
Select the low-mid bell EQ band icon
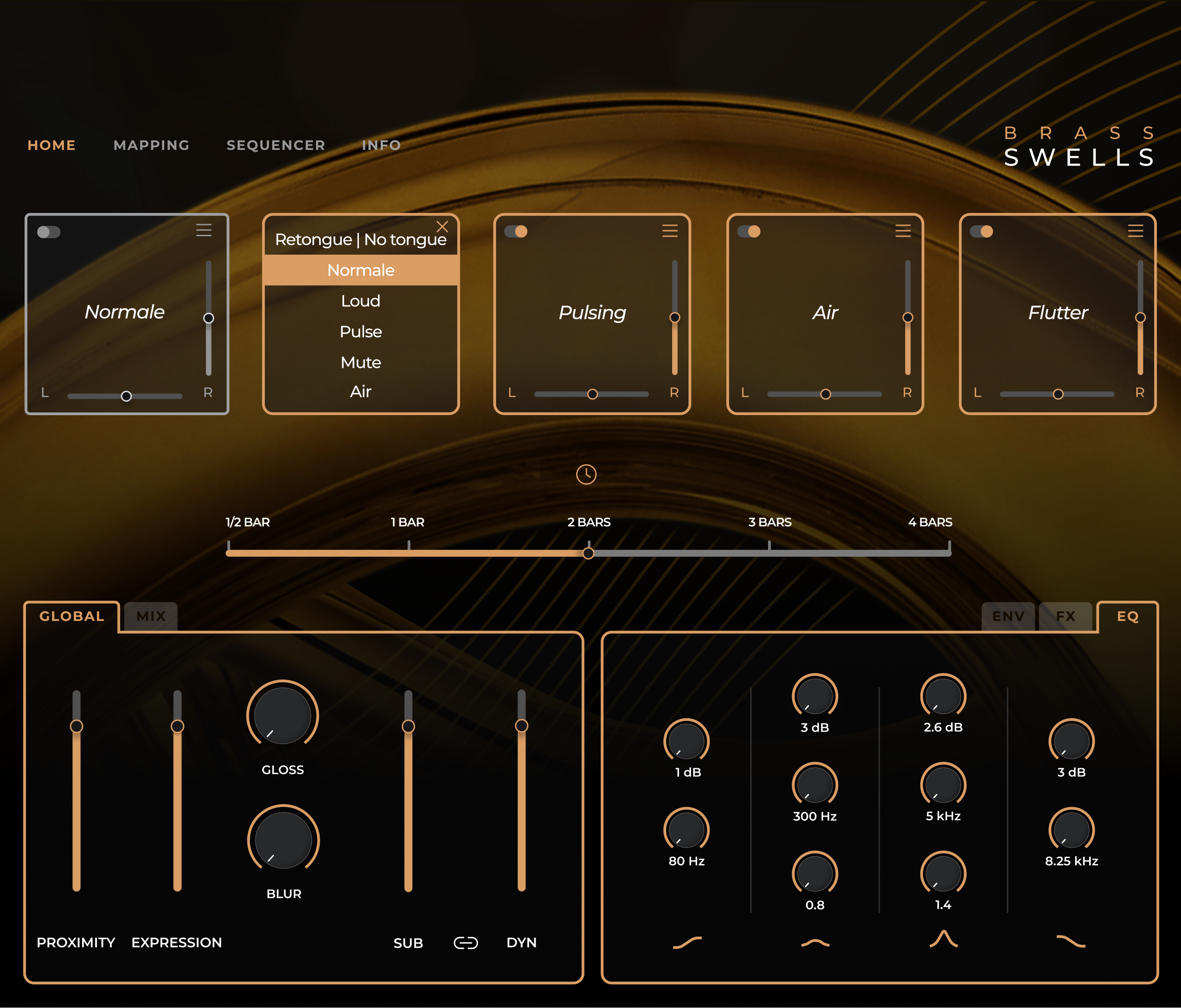click(x=815, y=943)
